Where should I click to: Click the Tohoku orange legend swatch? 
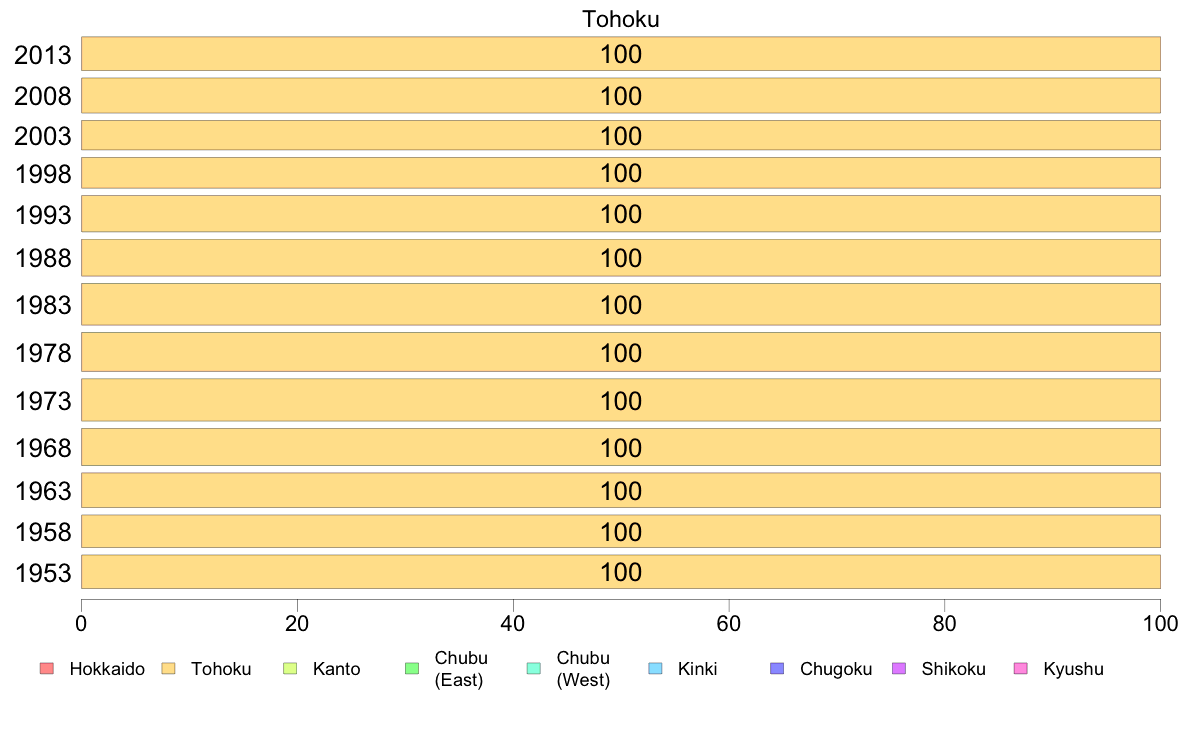(168, 669)
